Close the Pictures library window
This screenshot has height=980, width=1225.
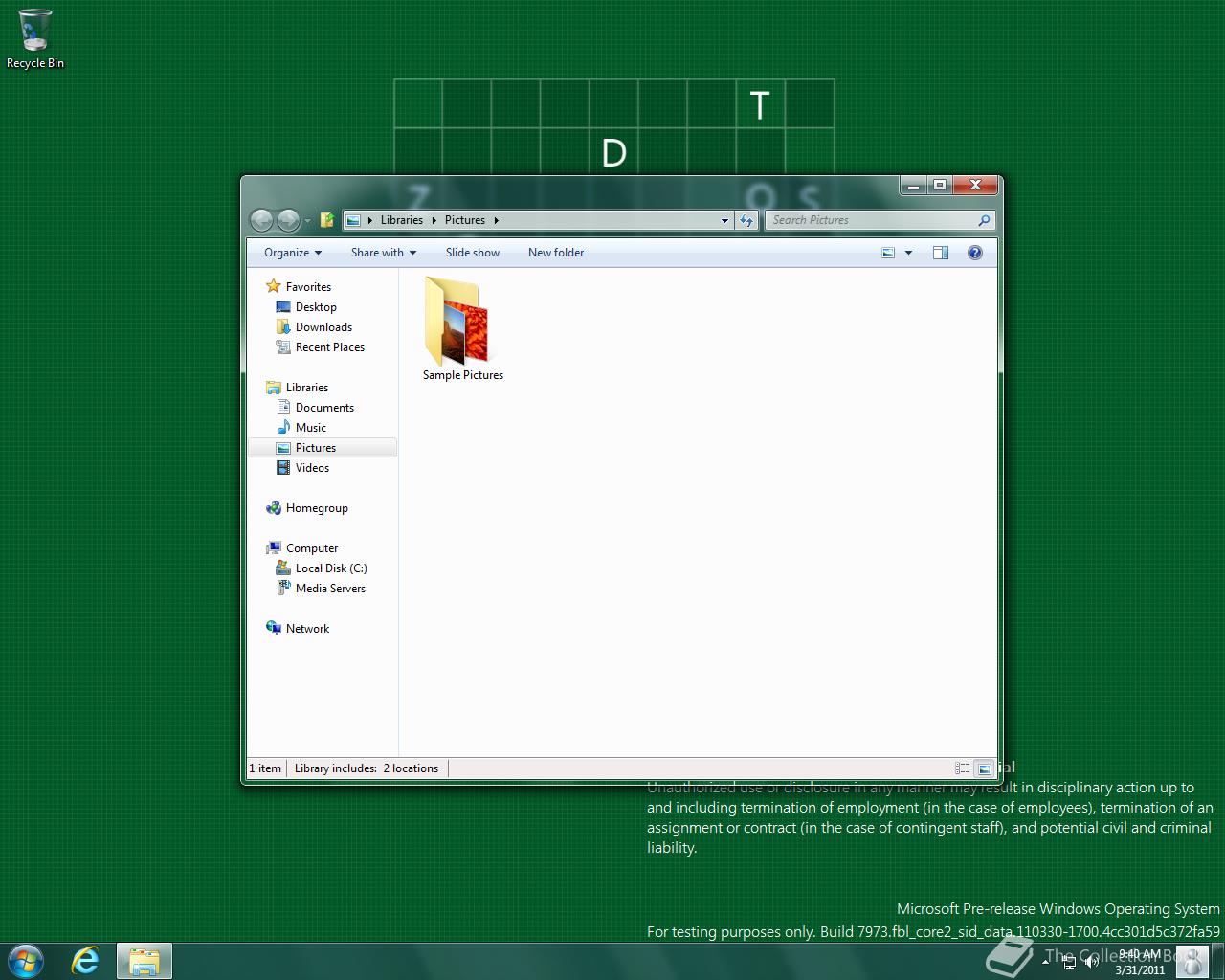[975, 185]
